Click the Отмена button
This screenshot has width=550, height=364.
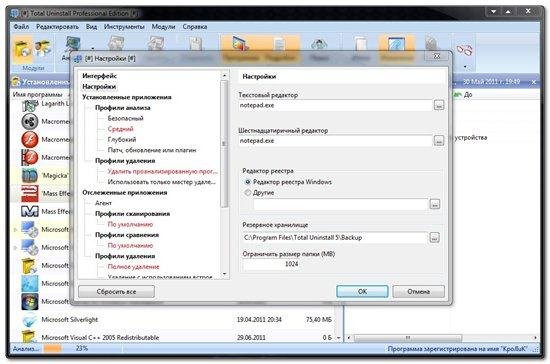point(418,291)
